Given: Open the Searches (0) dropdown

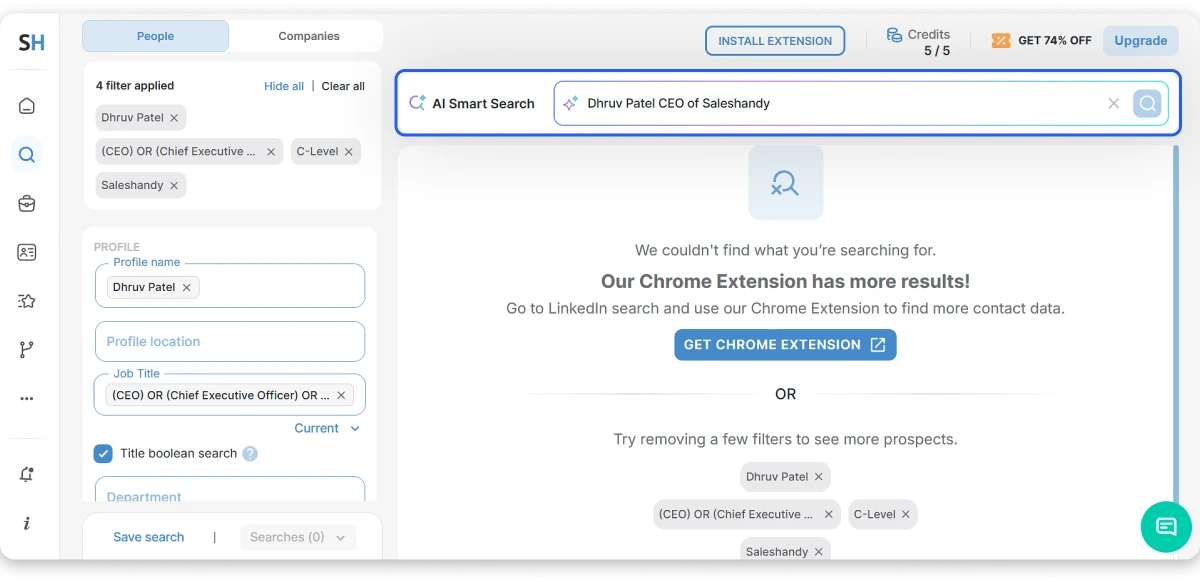Looking at the screenshot, I should [x=298, y=537].
